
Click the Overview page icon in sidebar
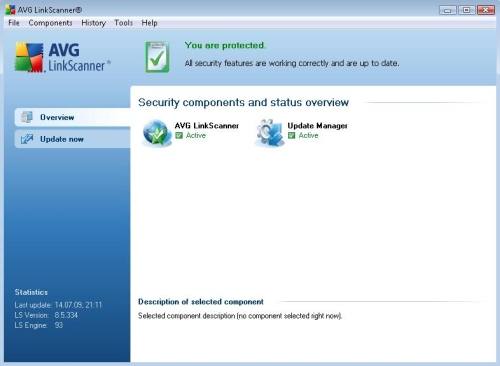(x=27, y=117)
